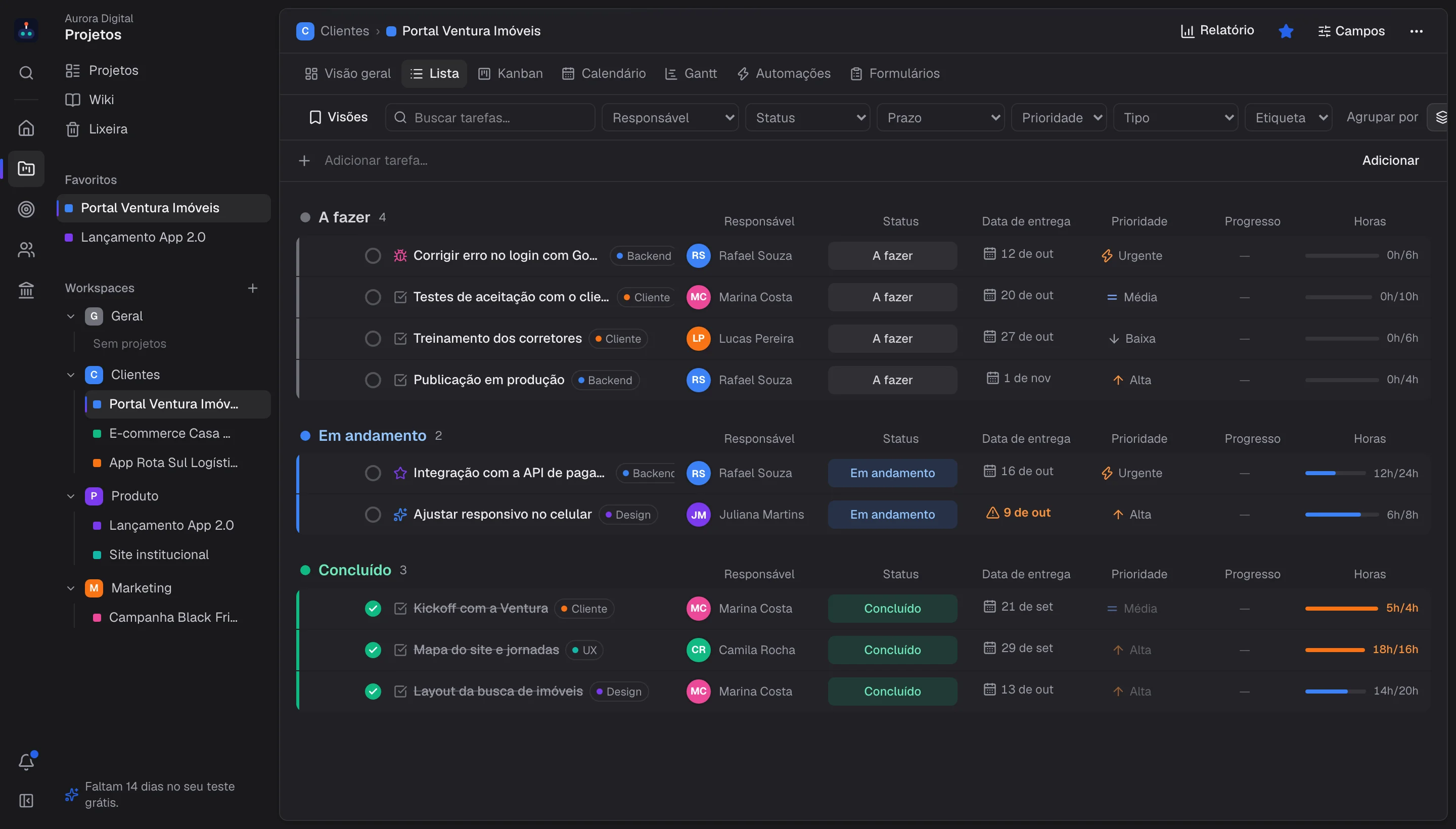Image resolution: width=1456 pixels, height=829 pixels.
Task: Switch to the Kanban view tab
Action: (511, 73)
